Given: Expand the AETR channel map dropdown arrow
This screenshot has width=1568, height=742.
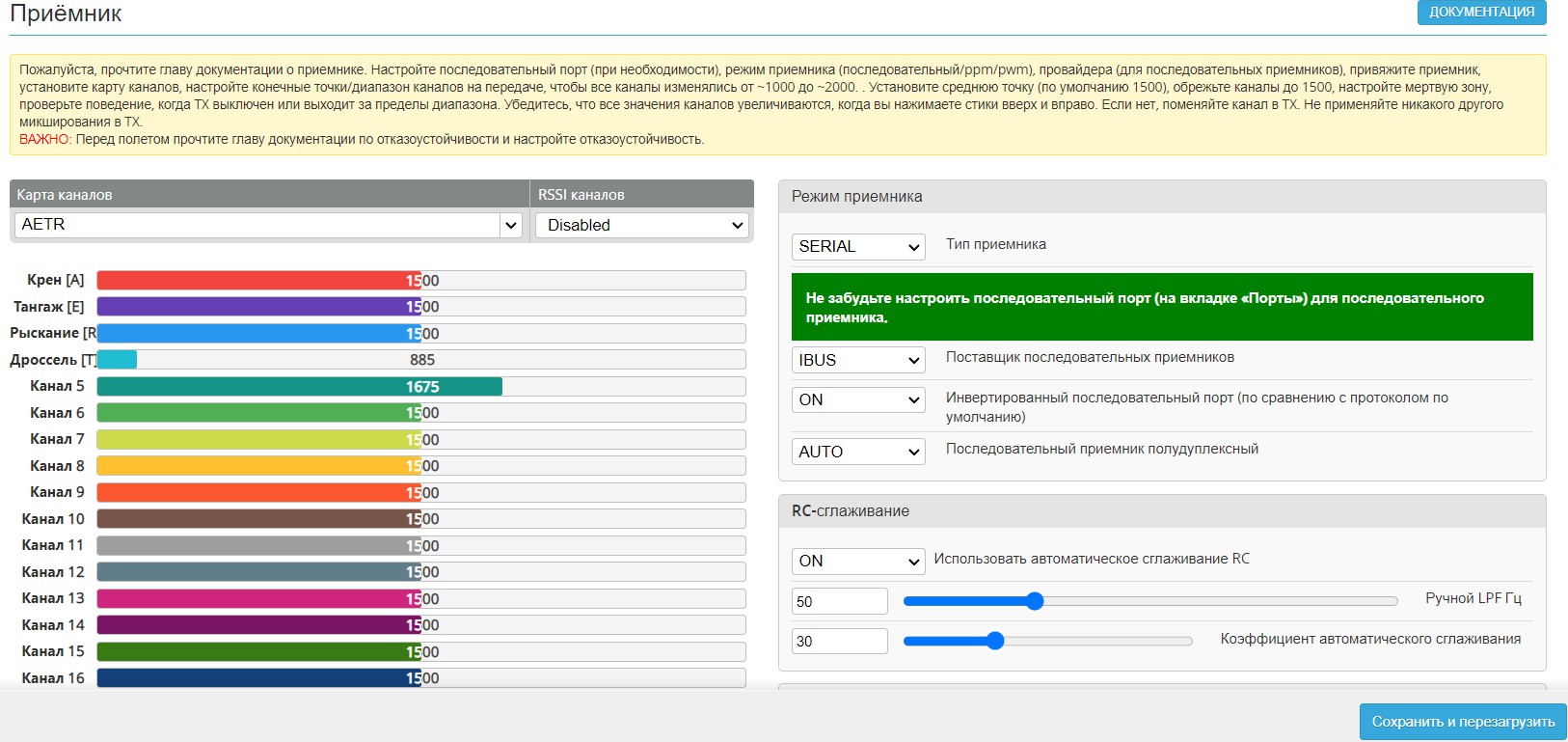Looking at the screenshot, I should click(x=511, y=226).
